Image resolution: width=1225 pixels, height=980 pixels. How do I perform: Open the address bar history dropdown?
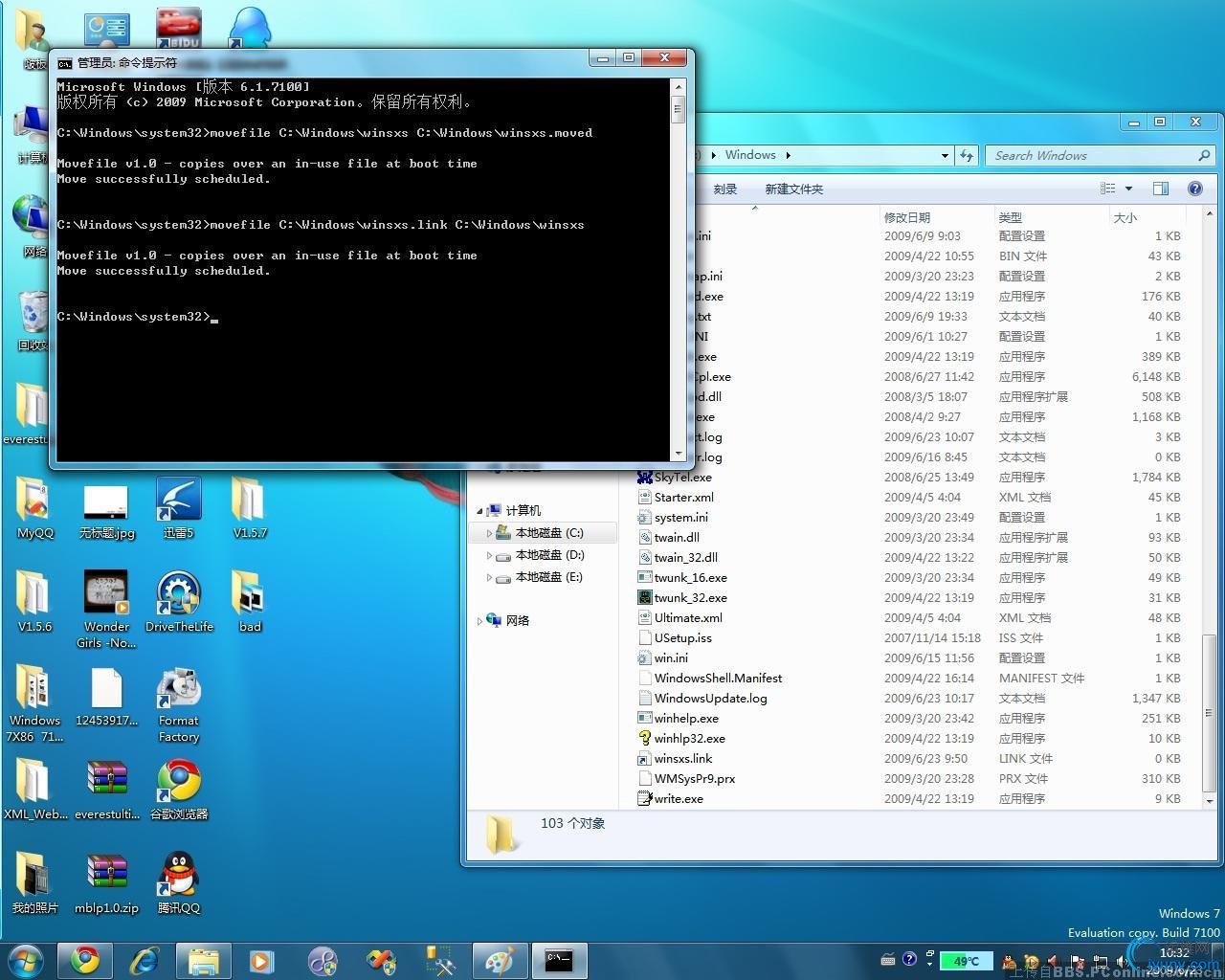[945, 155]
